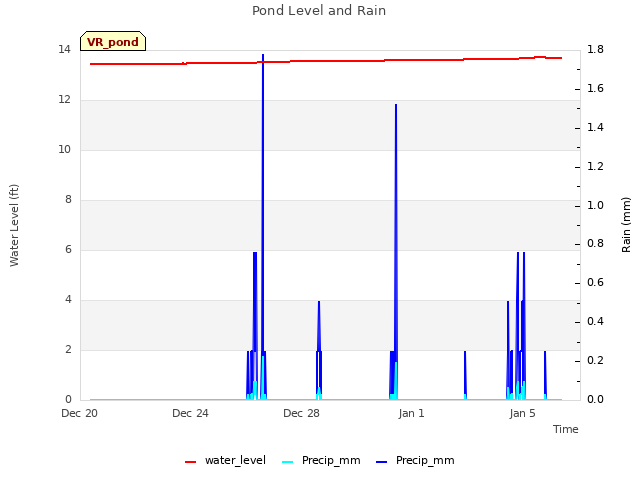This screenshot has width=640, height=480.
Task: Click the 1.8 value on rain axis
Action: pyautogui.click(x=595, y=50)
